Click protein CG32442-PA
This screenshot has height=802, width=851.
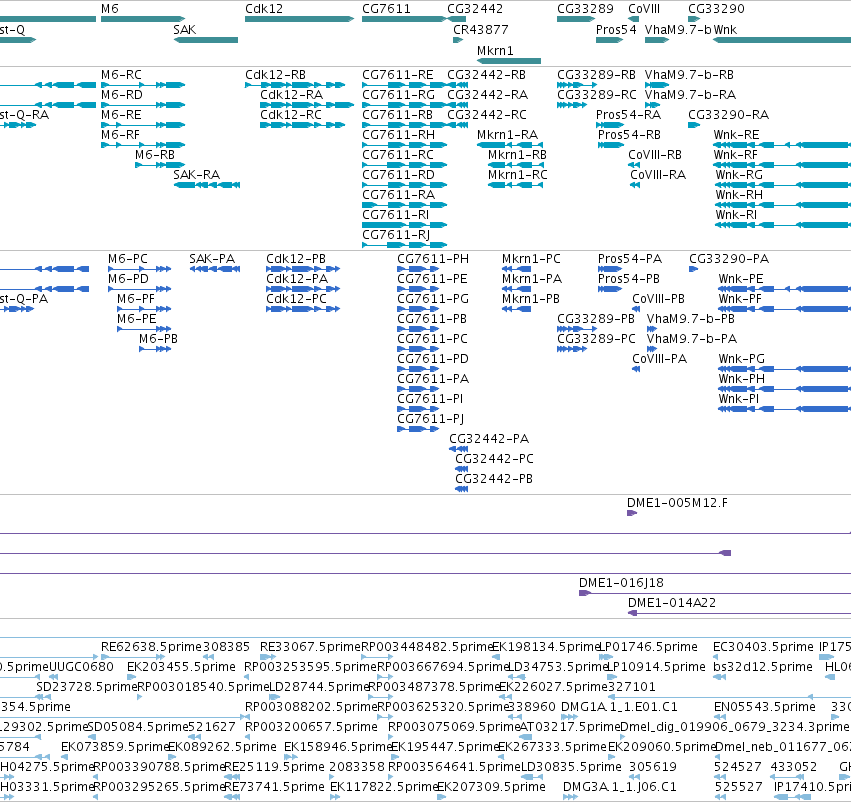coord(459,449)
